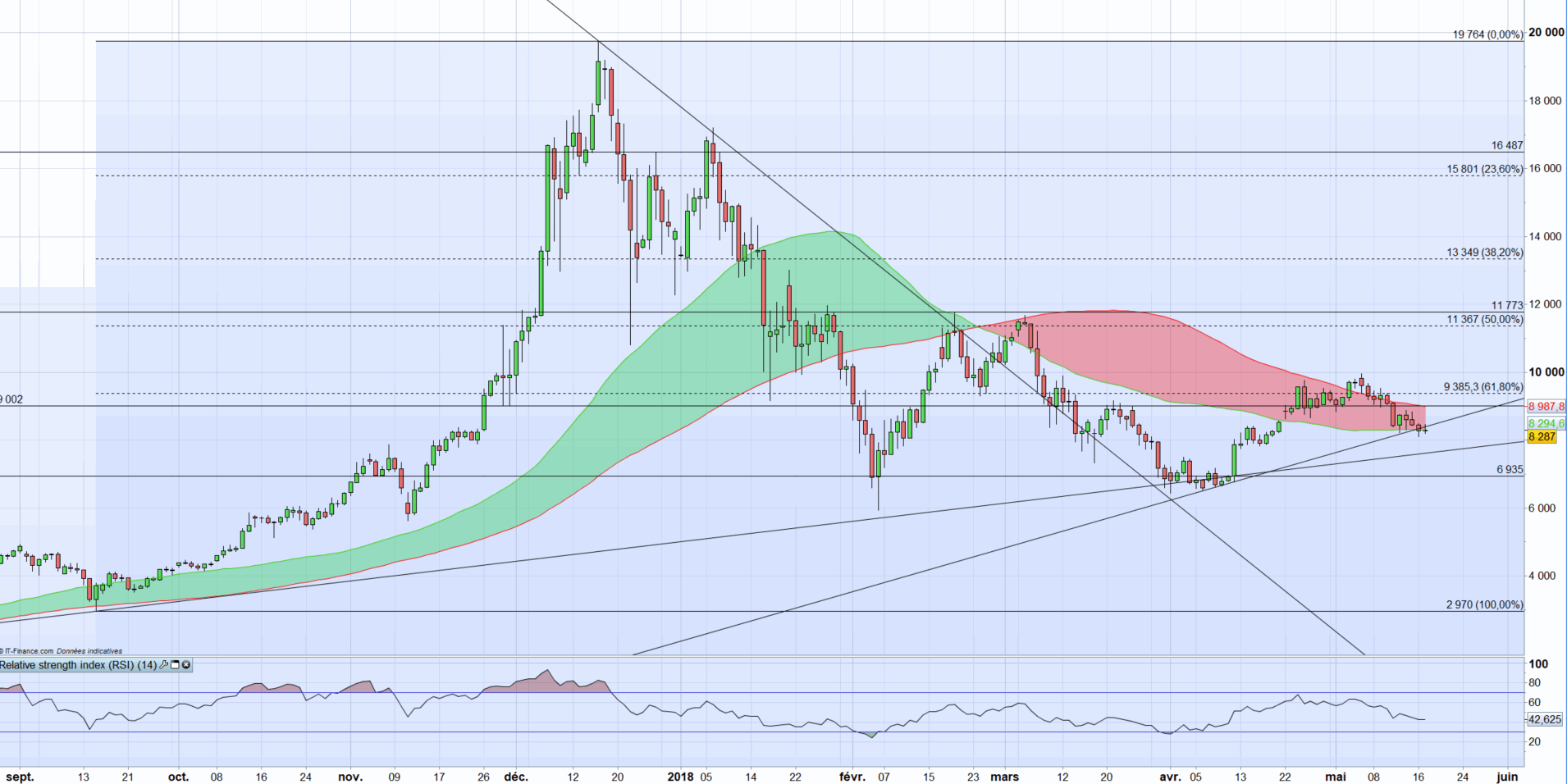Click the Relative strength index (RSI) (14) label

(x=79, y=665)
